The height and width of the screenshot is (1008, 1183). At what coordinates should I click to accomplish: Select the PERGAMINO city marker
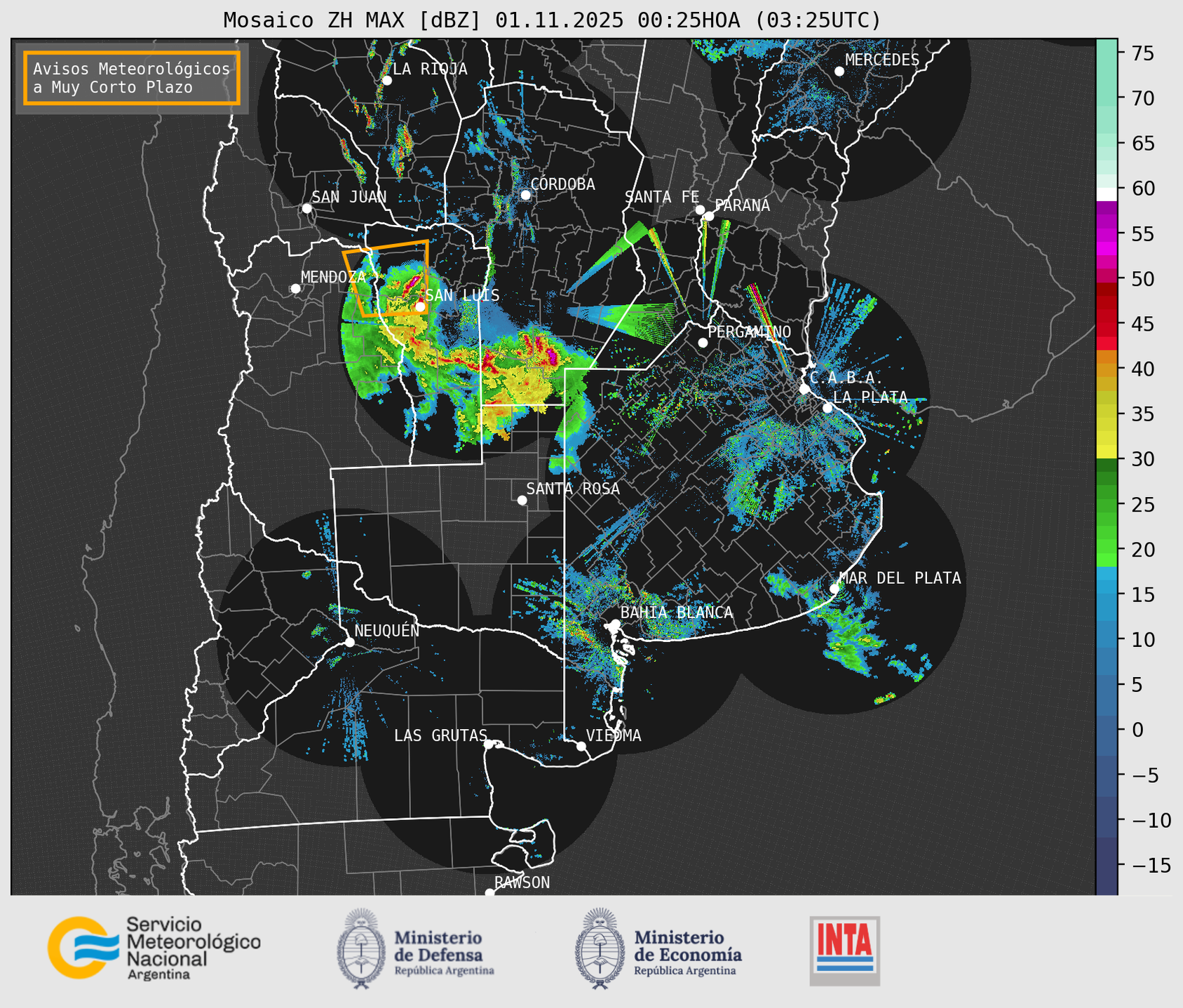pos(703,343)
